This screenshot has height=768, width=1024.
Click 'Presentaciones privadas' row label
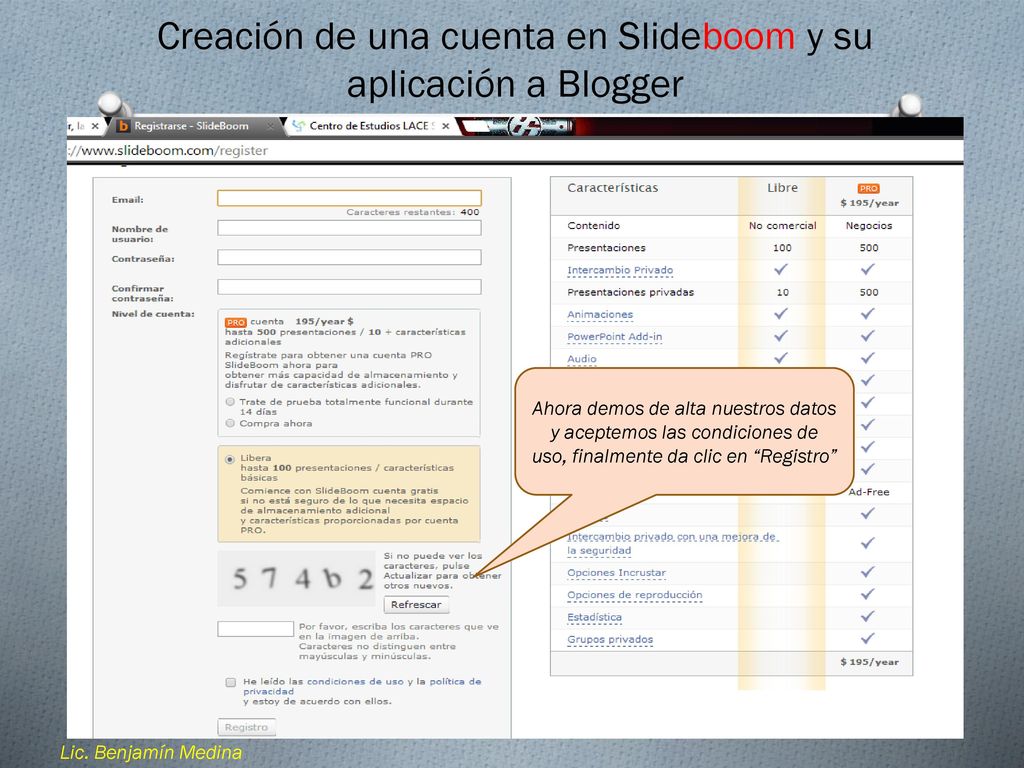click(630, 293)
